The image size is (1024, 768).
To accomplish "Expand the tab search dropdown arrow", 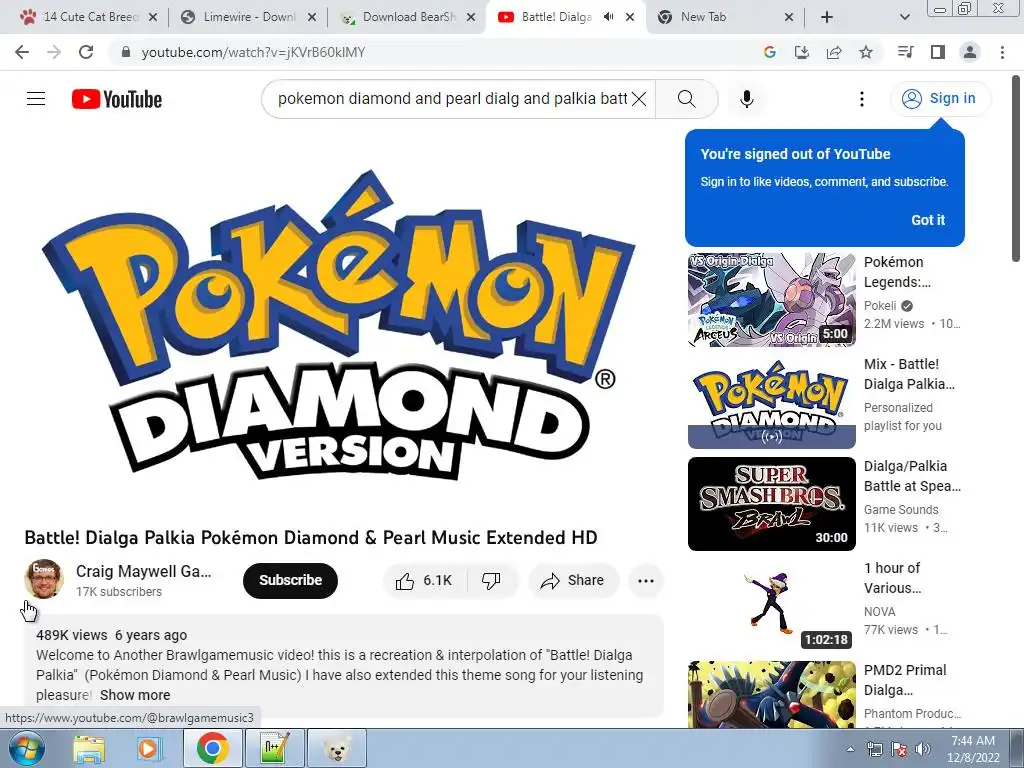I will [904, 18].
